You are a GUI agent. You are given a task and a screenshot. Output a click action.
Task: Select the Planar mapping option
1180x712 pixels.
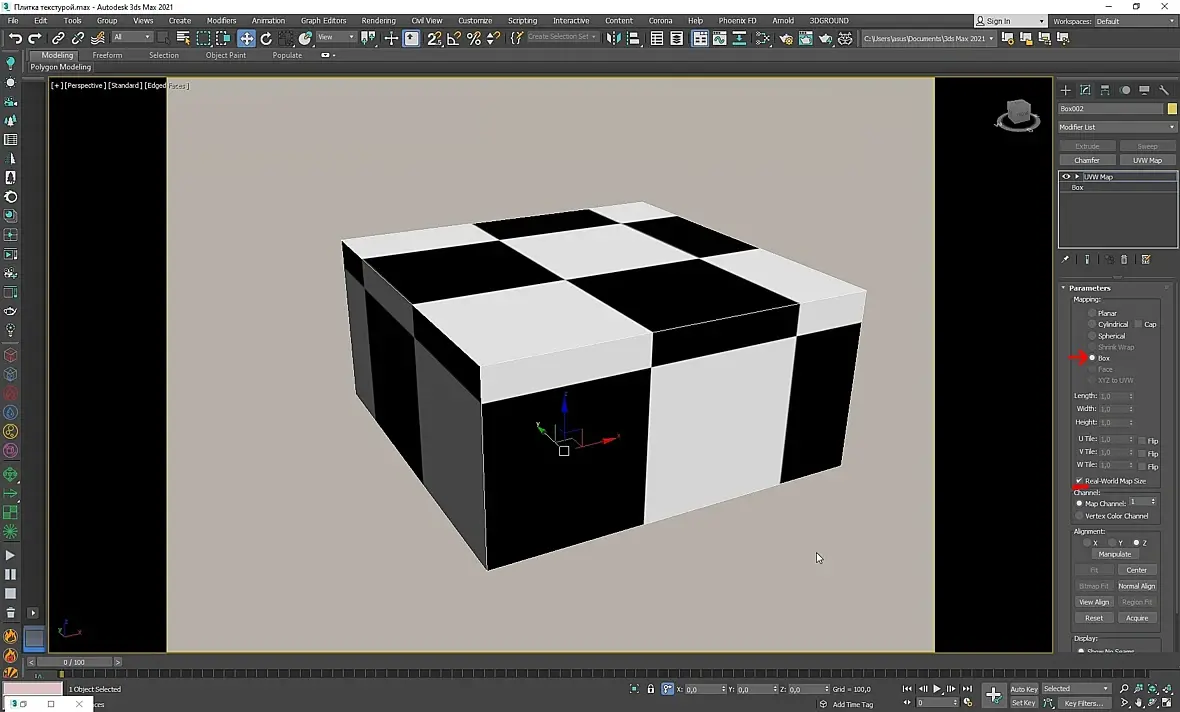coord(1092,313)
